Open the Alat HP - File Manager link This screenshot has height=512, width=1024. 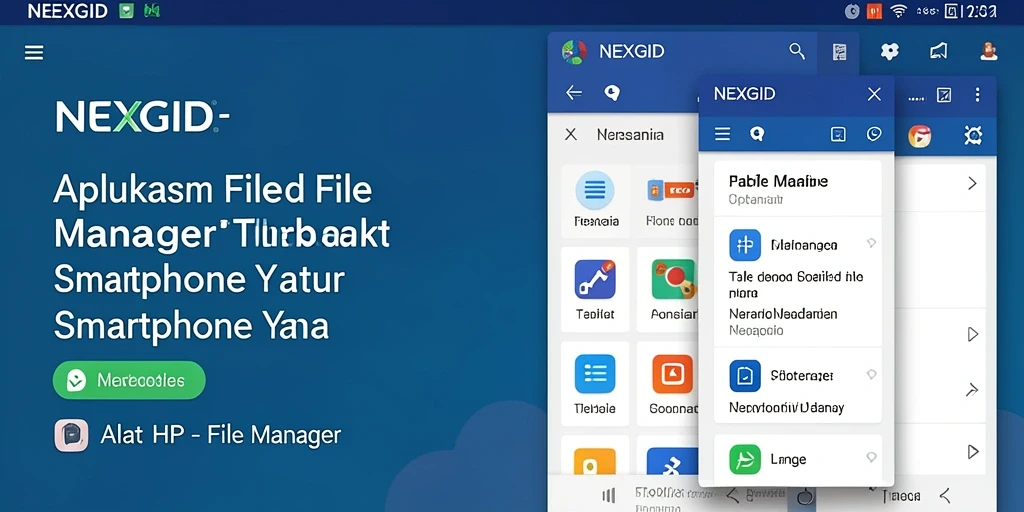coord(221,435)
